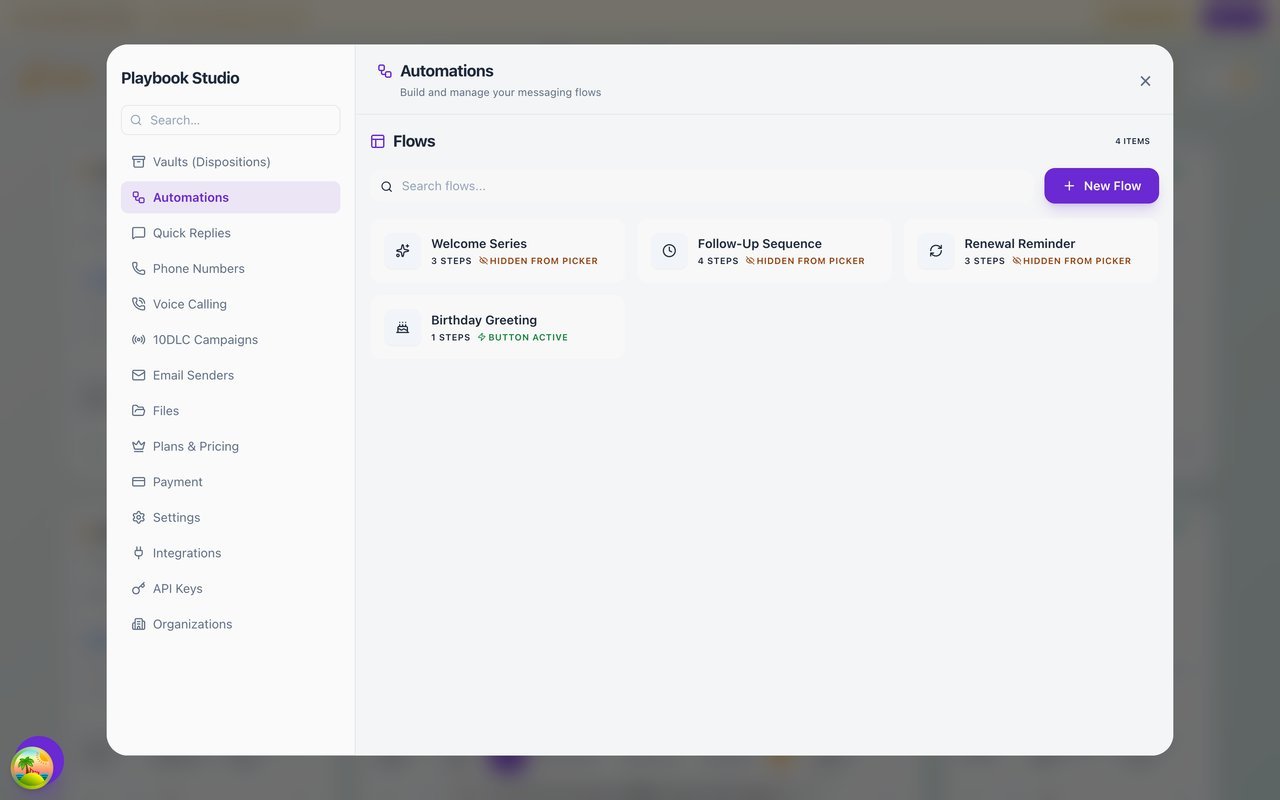Click the Follow-Up Sequence clock icon
The width and height of the screenshot is (1280, 800).
click(669, 251)
